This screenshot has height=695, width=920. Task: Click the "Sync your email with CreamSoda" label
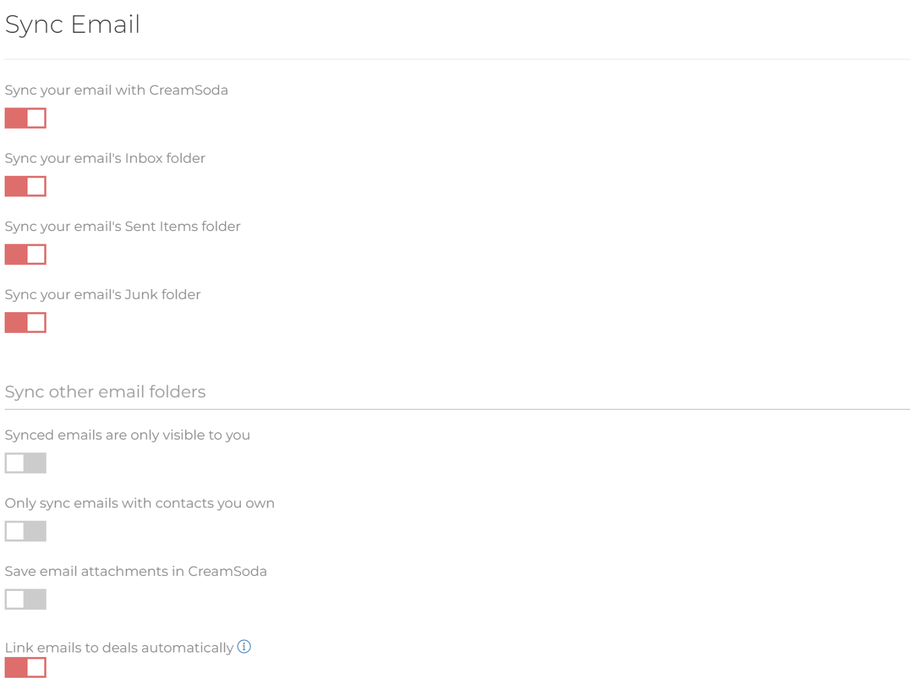tap(116, 90)
